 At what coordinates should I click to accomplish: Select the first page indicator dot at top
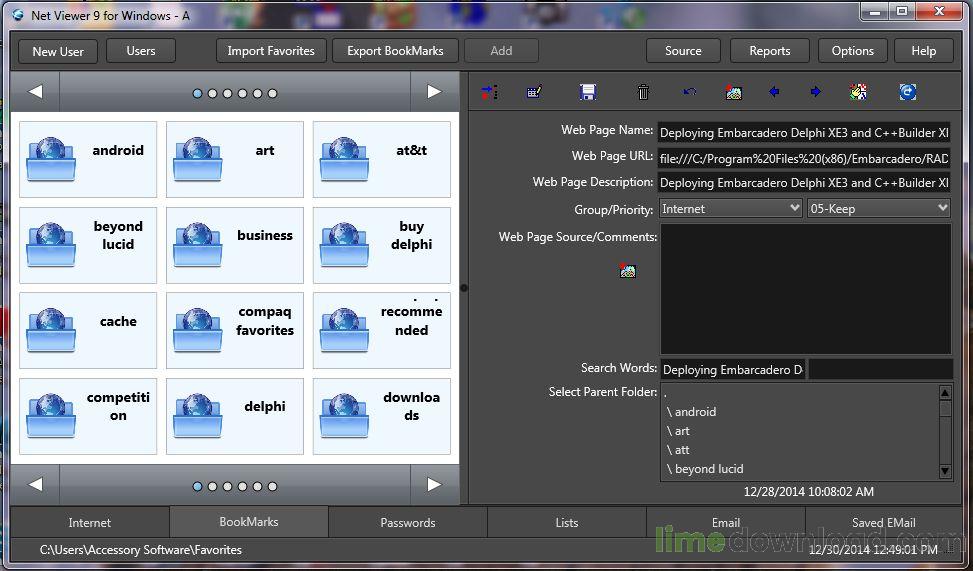[197, 93]
